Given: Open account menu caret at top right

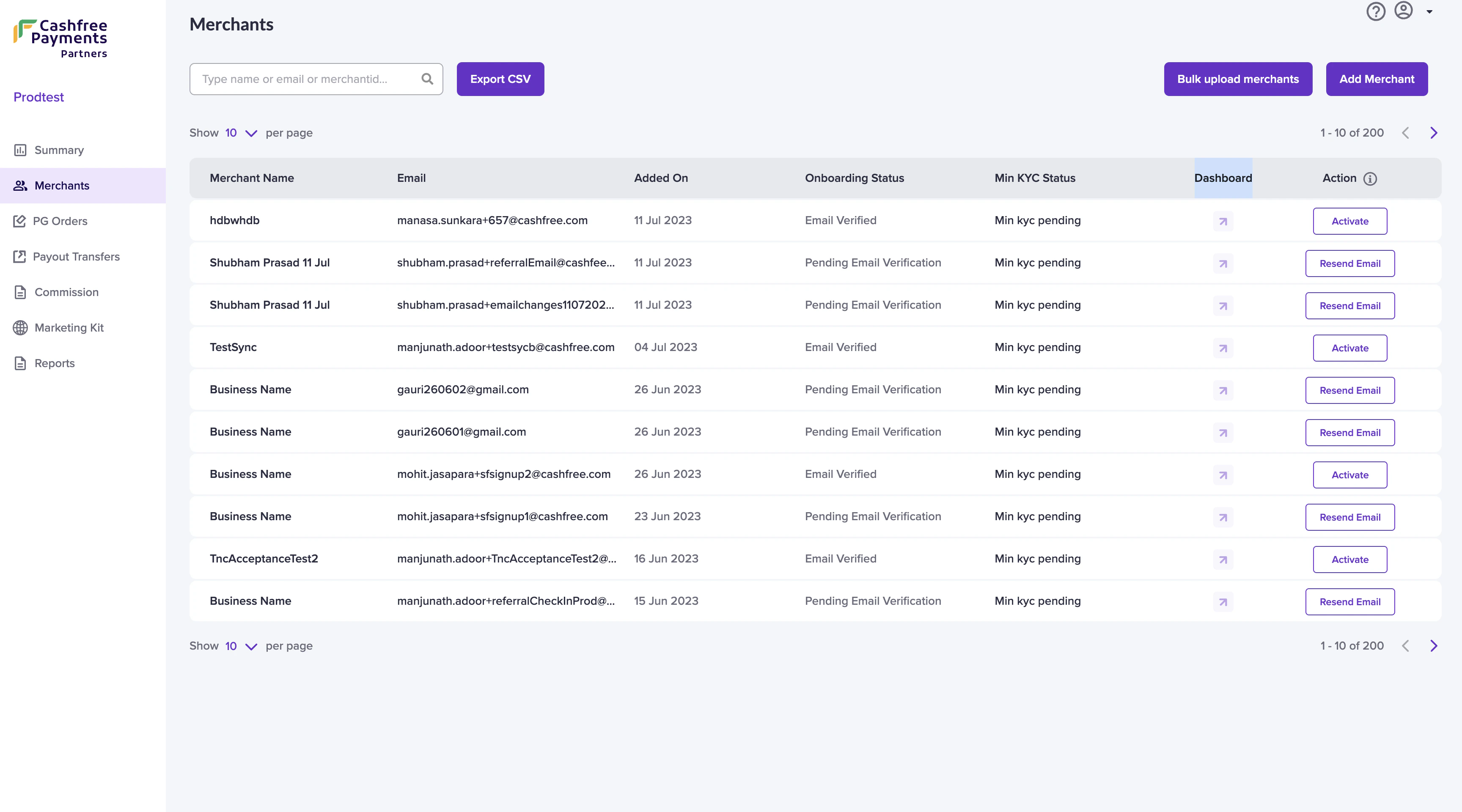Looking at the screenshot, I should pyautogui.click(x=1430, y=11).
